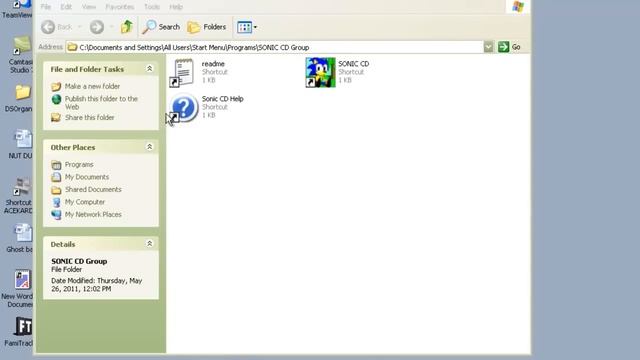Select the New Word Document desktop icon
The height and width of the screenshot is (360, 640).
pos(18,289)
